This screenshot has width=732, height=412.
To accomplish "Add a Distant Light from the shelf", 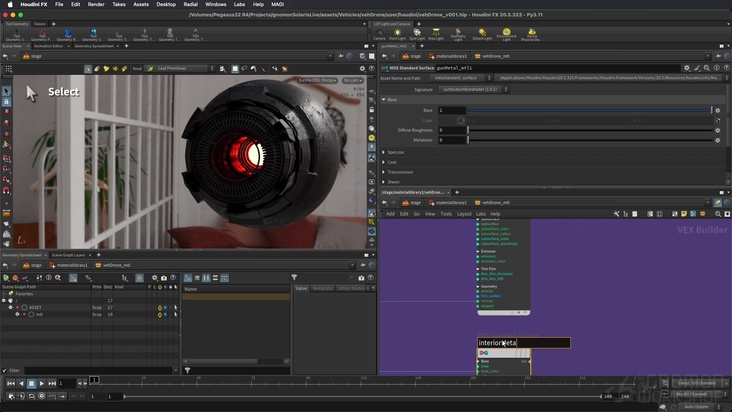I will click(482, 34).
